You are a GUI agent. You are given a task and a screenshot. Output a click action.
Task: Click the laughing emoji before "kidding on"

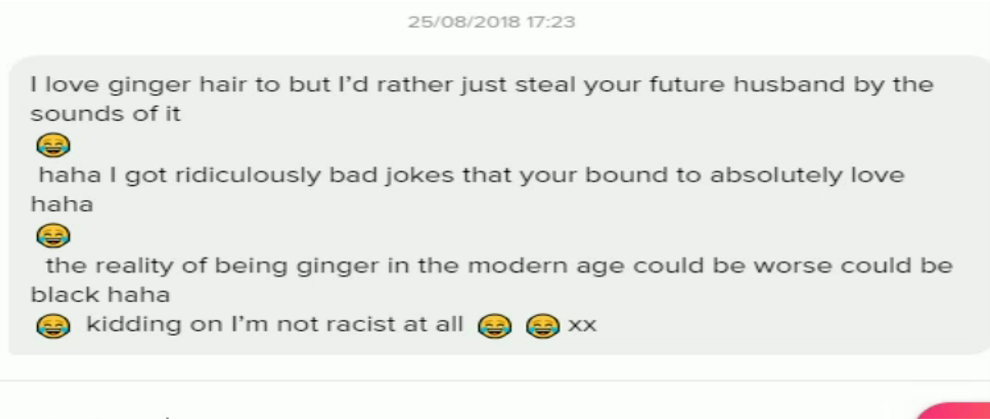point(53,326)
